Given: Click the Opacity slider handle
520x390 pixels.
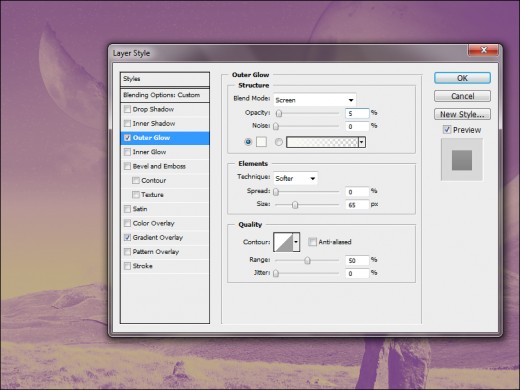Looking at the screenshot, I should point(279,114).
